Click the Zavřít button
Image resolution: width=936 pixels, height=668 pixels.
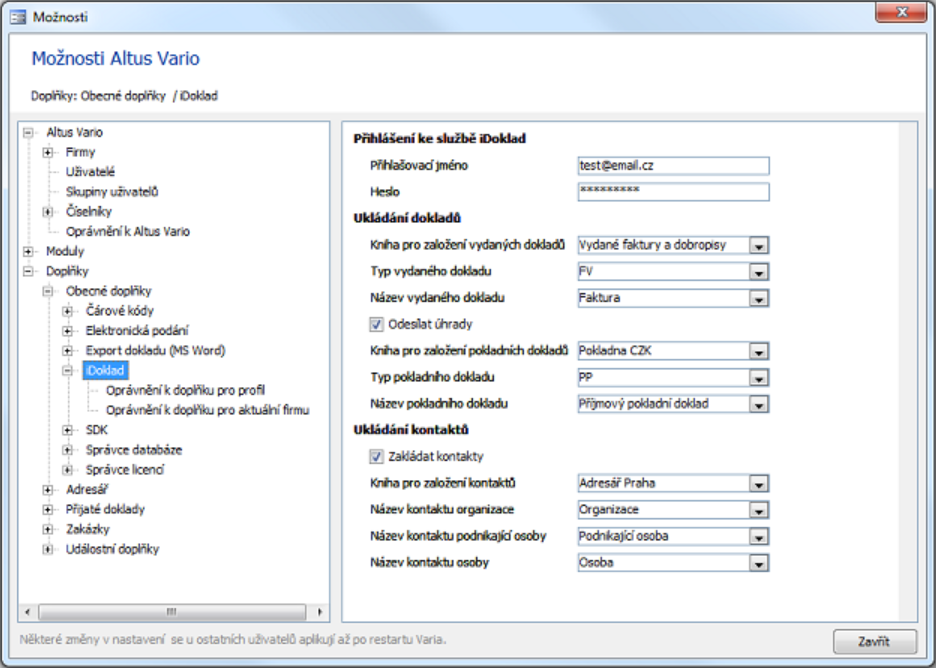coord(875,642)
